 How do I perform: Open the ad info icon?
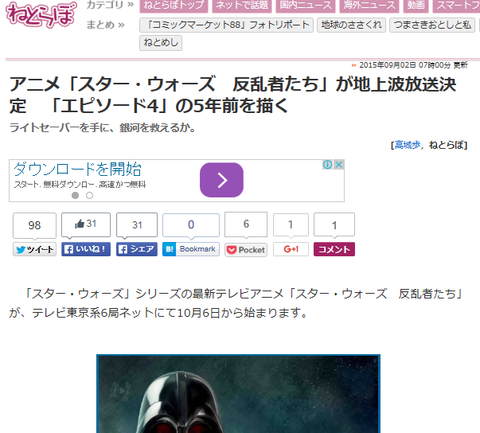[327, 164]
